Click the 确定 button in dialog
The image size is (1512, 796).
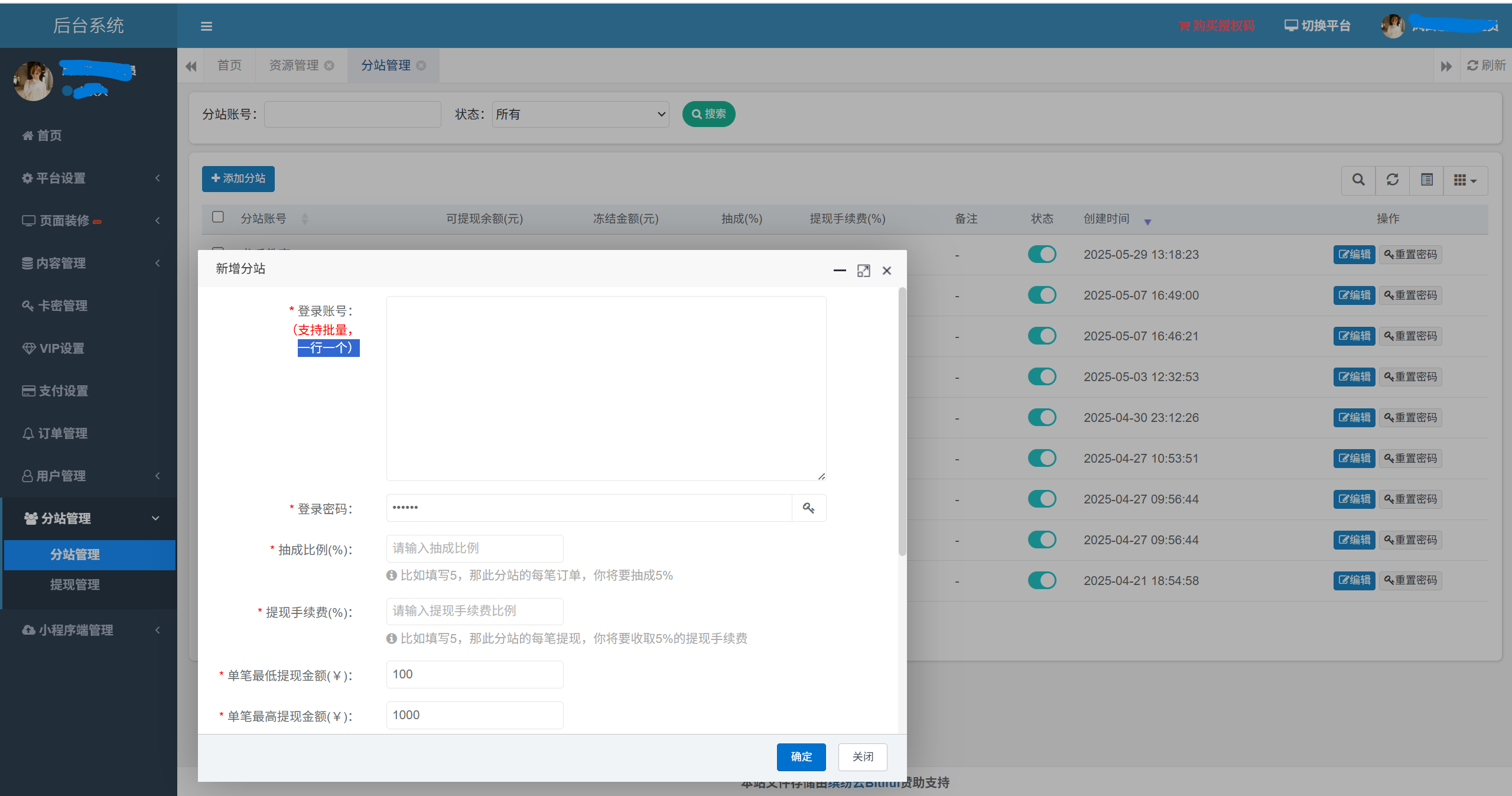(x=801, y=756)
